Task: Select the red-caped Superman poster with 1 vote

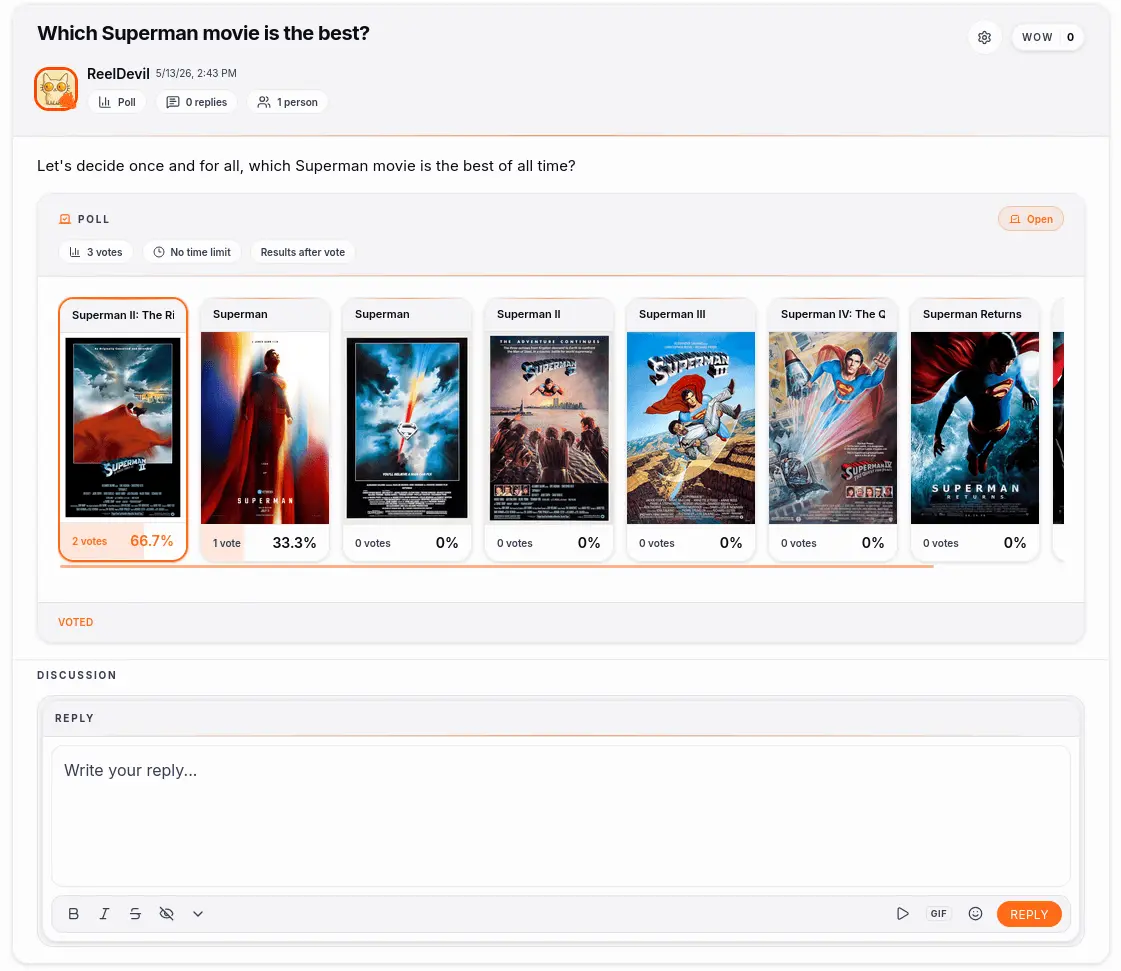Action: [x=265, y=428]
